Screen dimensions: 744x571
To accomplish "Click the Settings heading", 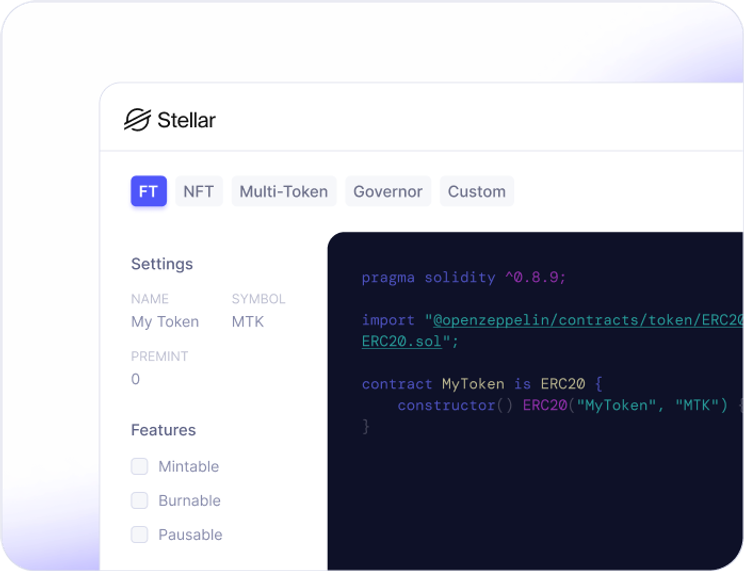I will point(162,264).
